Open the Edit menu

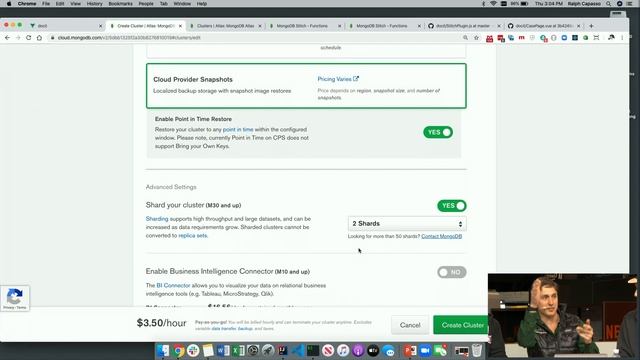(60, 4)
